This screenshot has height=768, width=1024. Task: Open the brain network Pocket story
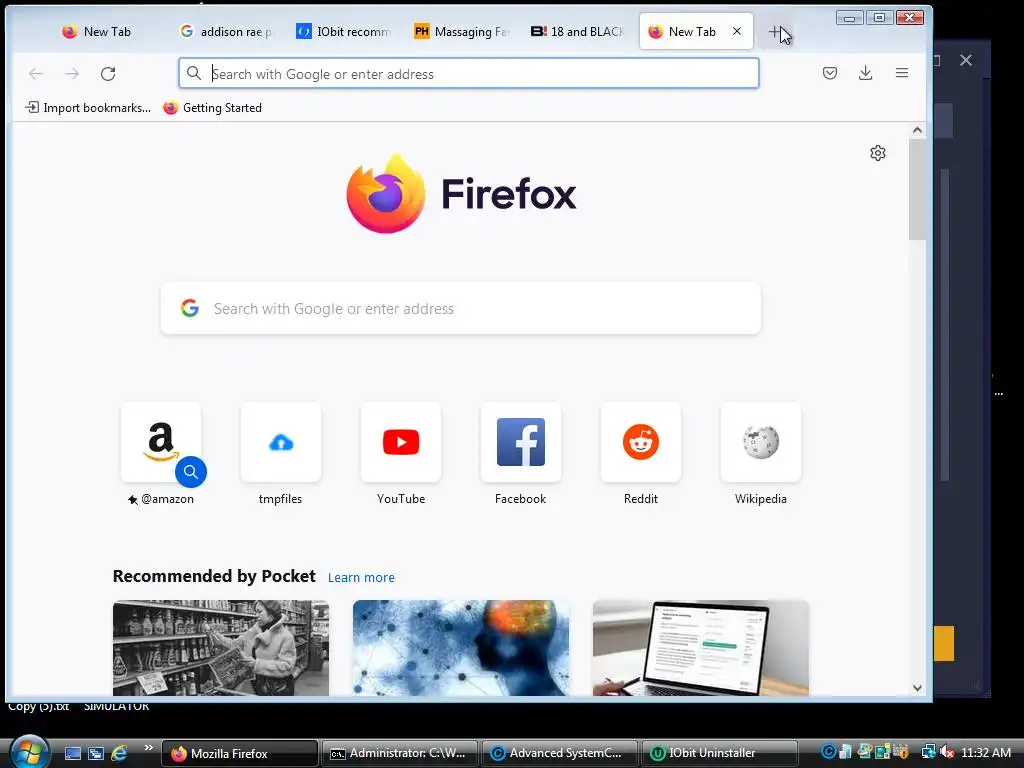point(461,648)
